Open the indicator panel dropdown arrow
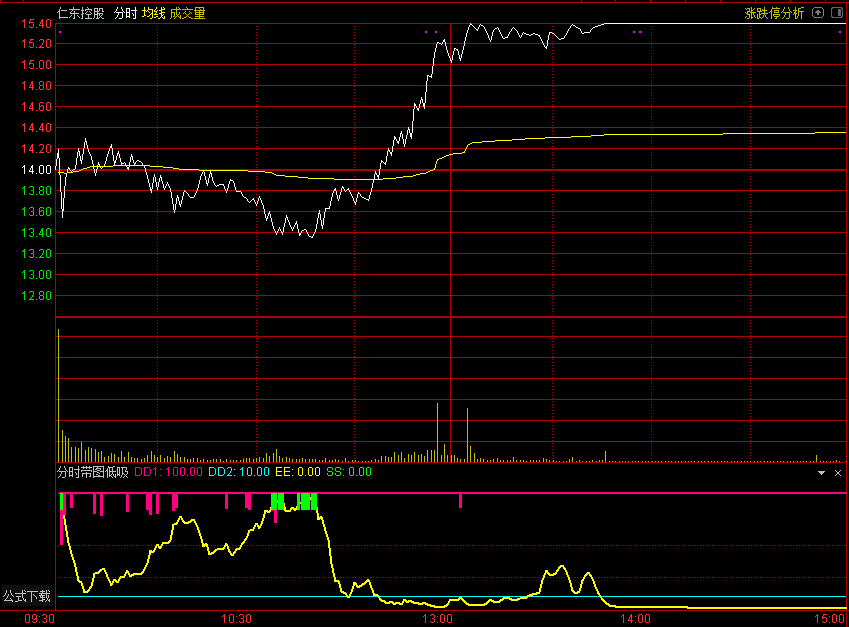This screenshot has height=627, width=849. pyautogui.click(x=821, y=473)
